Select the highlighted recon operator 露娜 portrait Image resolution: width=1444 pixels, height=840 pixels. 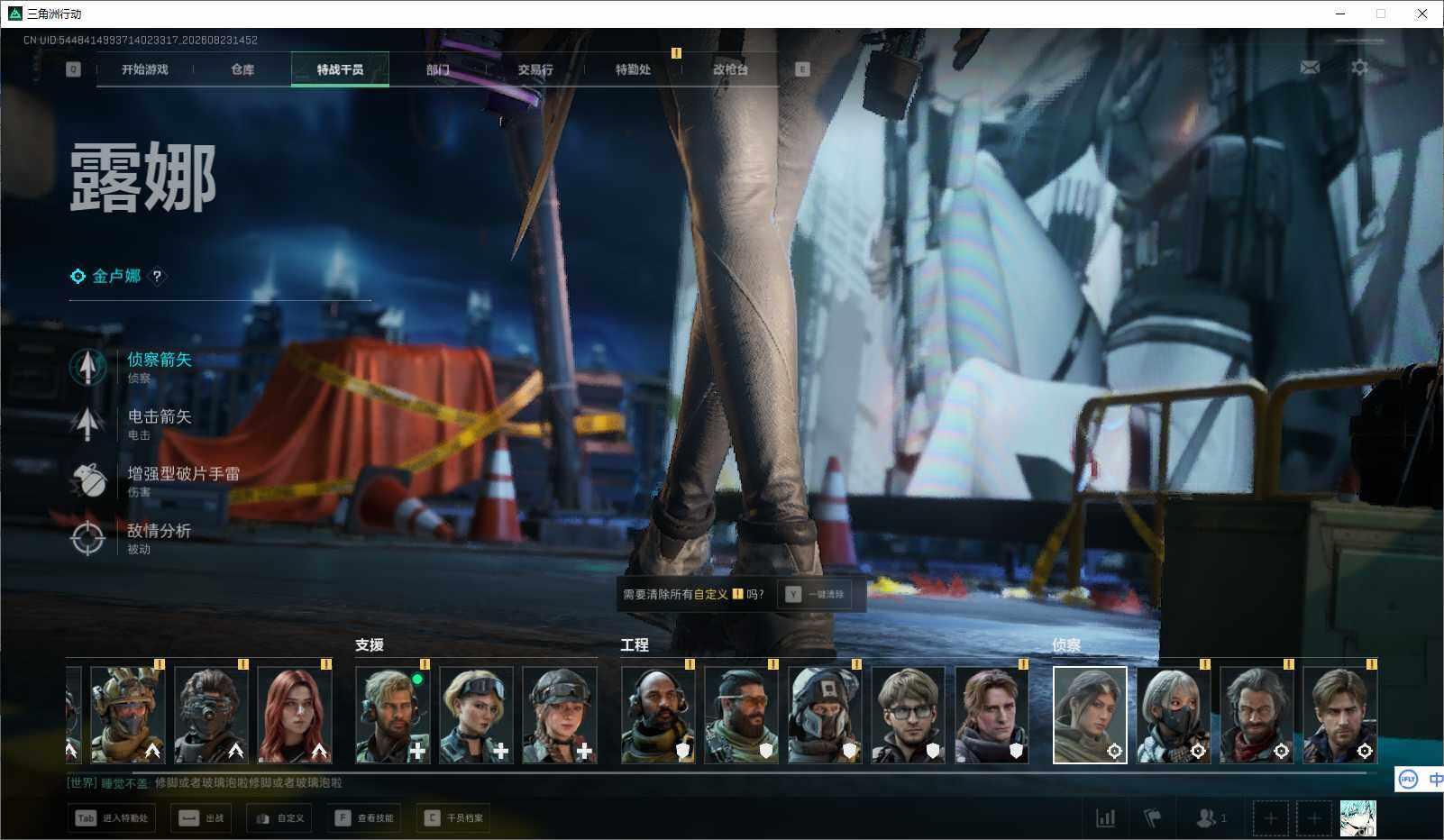tap(1090, 715)
